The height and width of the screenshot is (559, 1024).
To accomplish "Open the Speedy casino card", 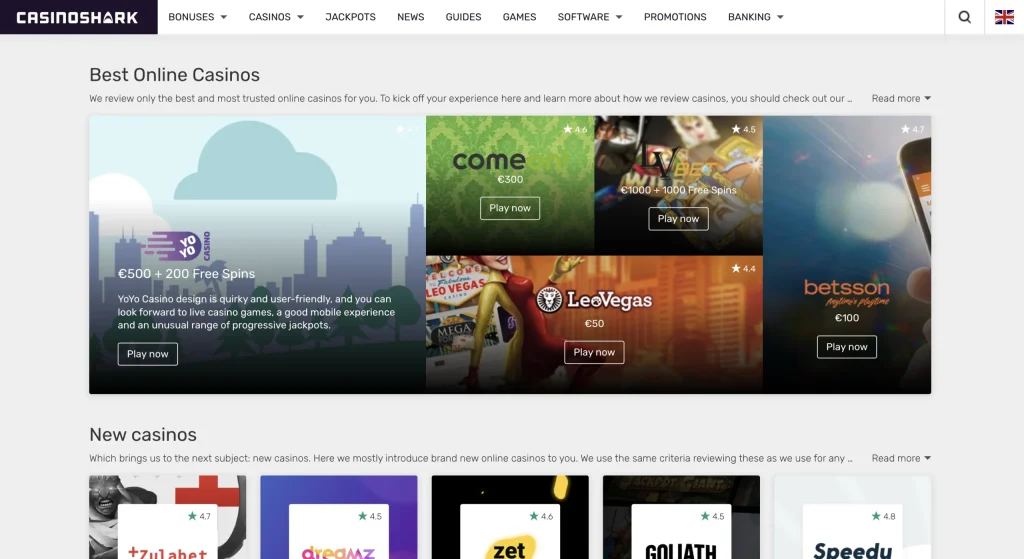I will [852, 517].
